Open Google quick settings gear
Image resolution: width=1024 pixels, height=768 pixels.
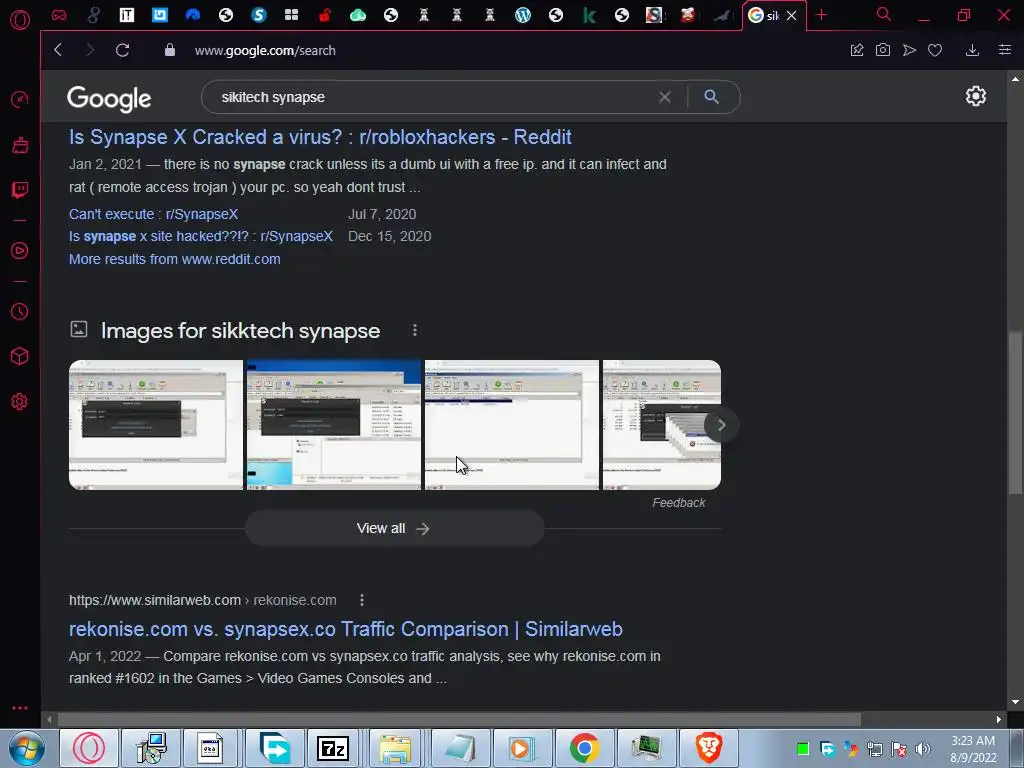(976, 96)
